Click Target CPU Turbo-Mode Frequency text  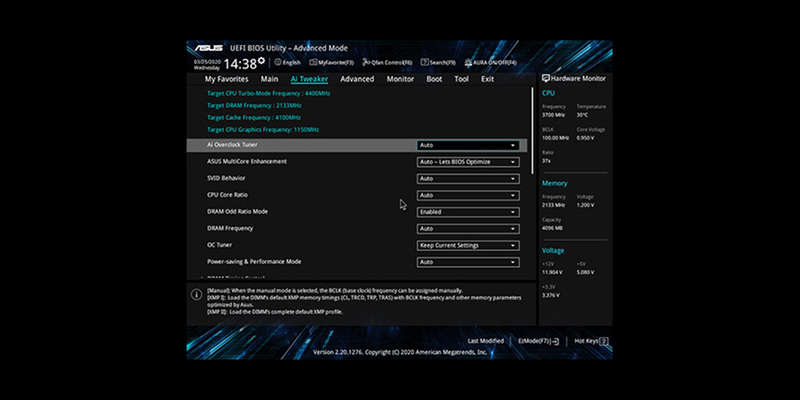[x=269, y=93]
